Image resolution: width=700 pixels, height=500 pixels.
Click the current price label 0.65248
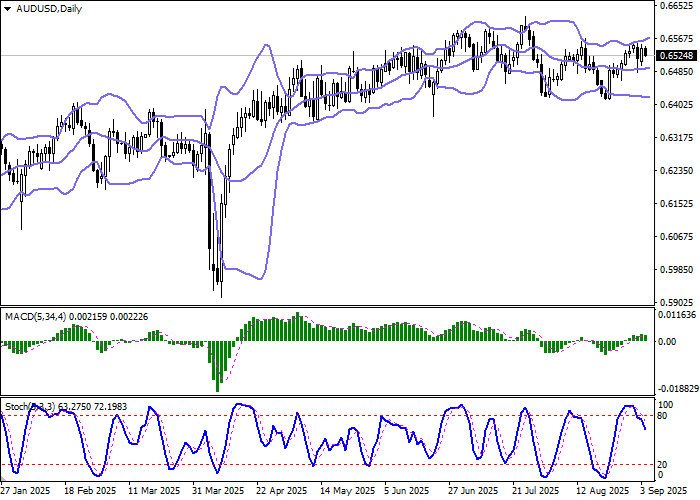coord(676,56)
